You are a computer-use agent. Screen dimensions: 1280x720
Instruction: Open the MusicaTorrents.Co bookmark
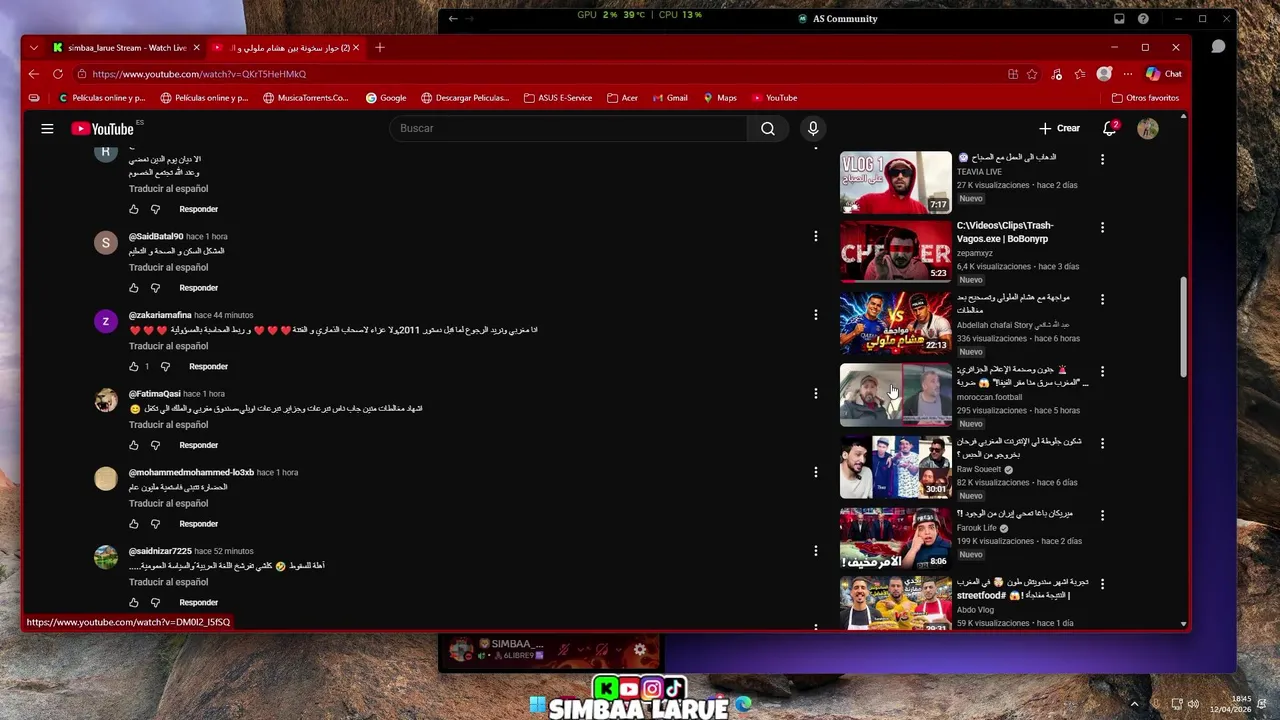(x=305, y=98)
